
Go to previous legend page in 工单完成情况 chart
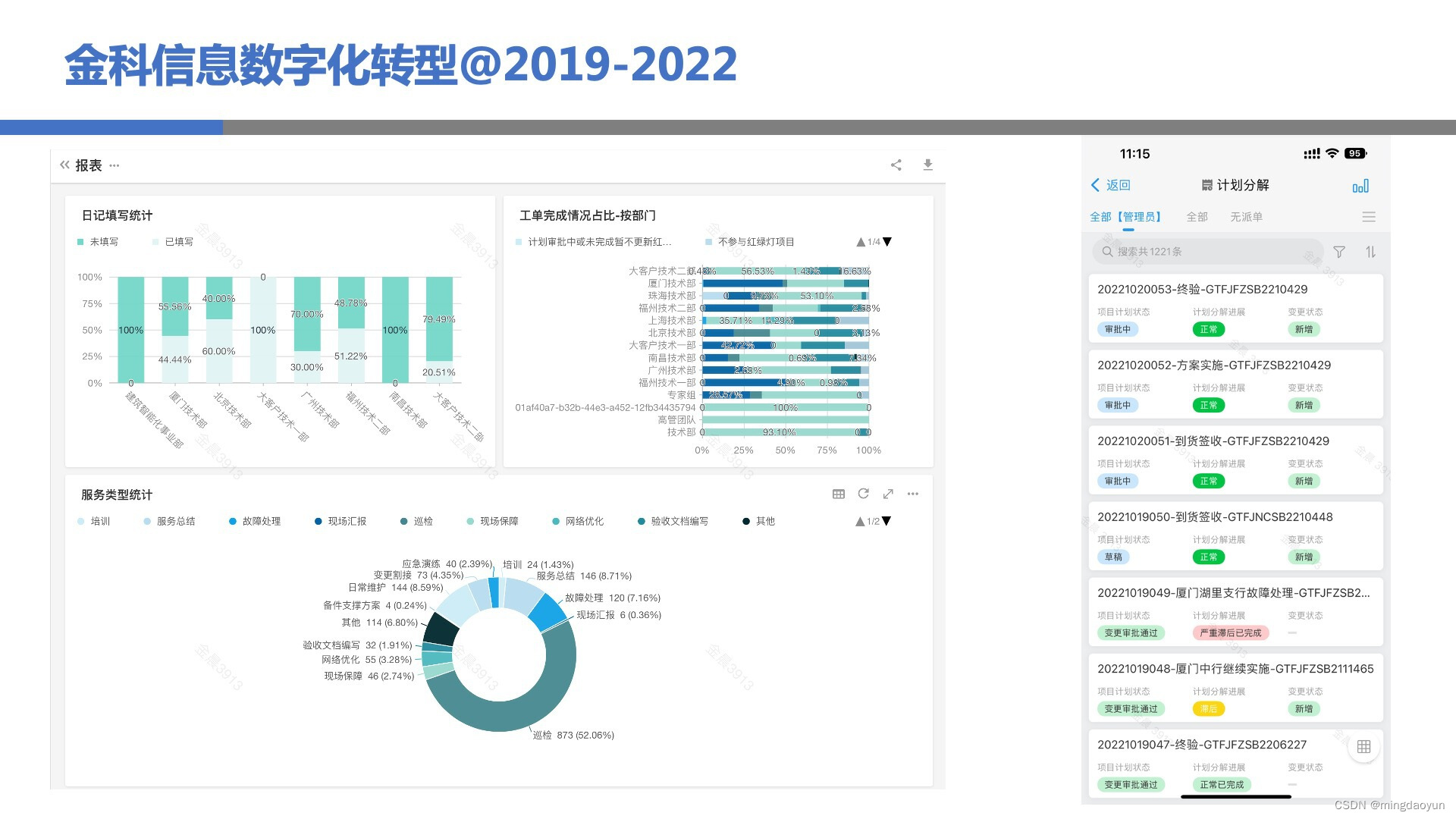pos(861,242)
